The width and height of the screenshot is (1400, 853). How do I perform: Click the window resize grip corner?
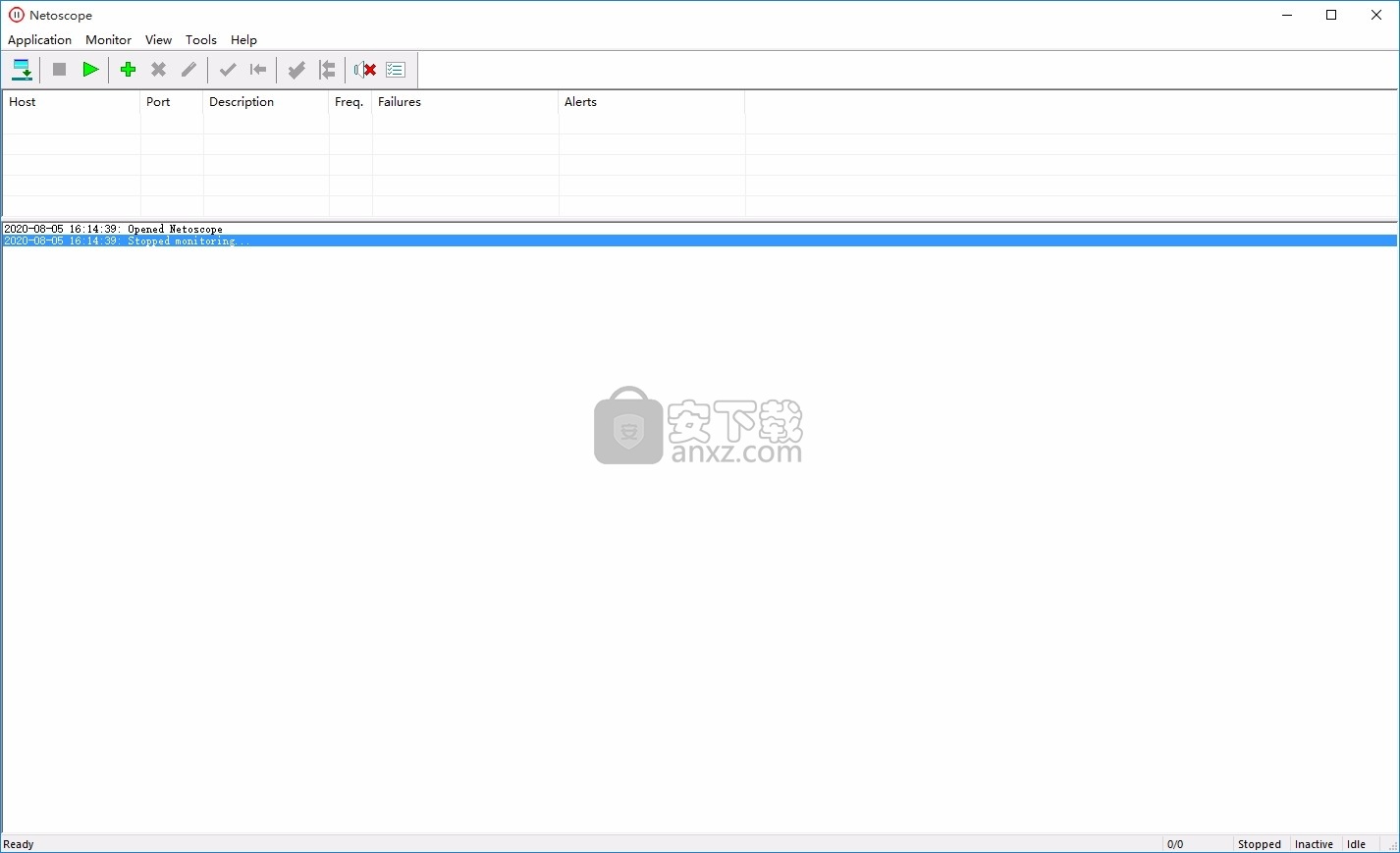(1391, 845)
